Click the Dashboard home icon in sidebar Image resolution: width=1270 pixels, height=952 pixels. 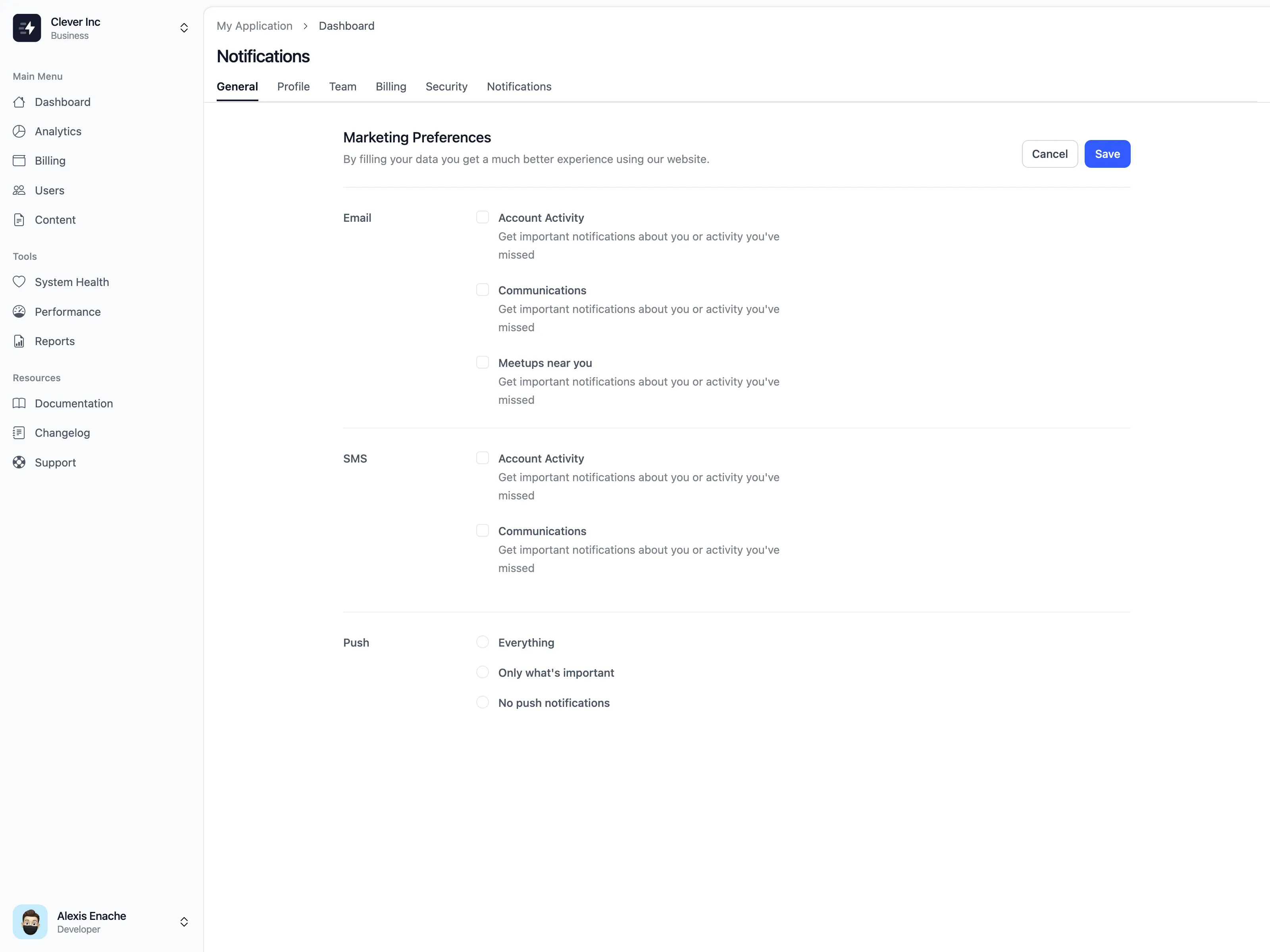(x=19, y=102)
